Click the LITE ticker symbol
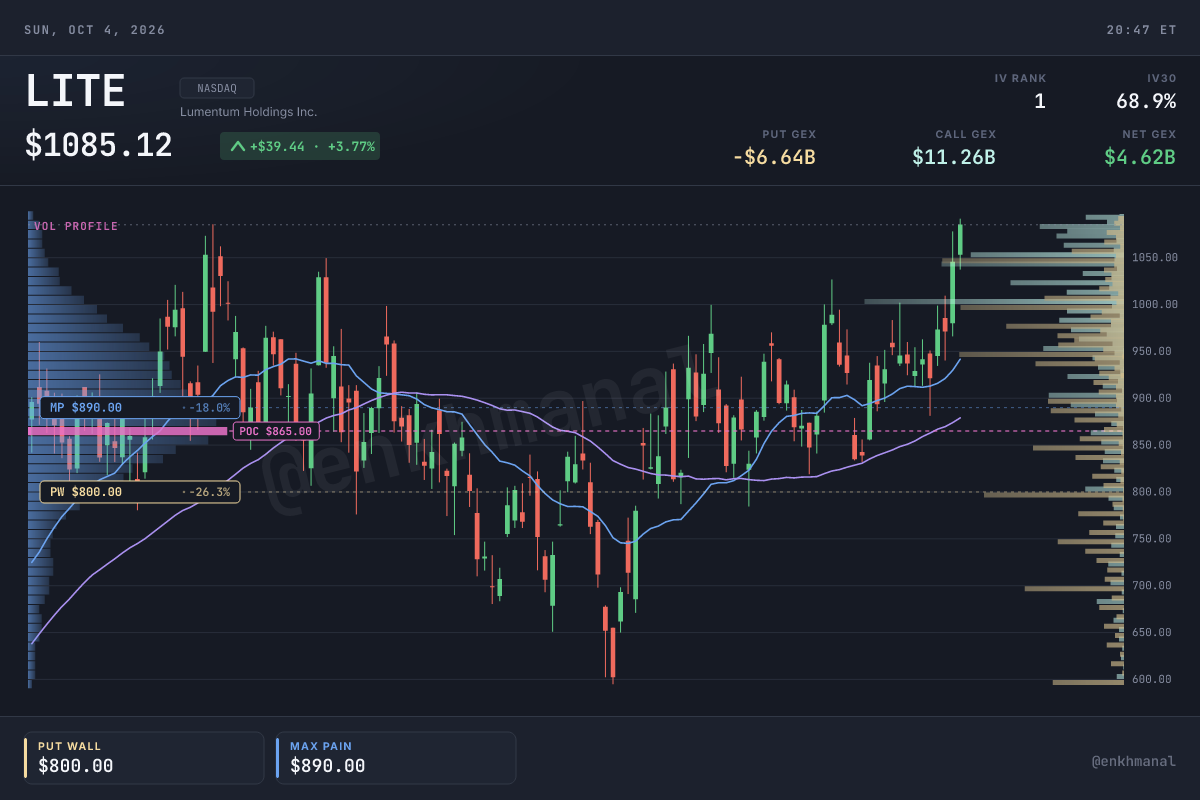The width and height of the screenshot is (1200, 800). click(x=75, y=92)
